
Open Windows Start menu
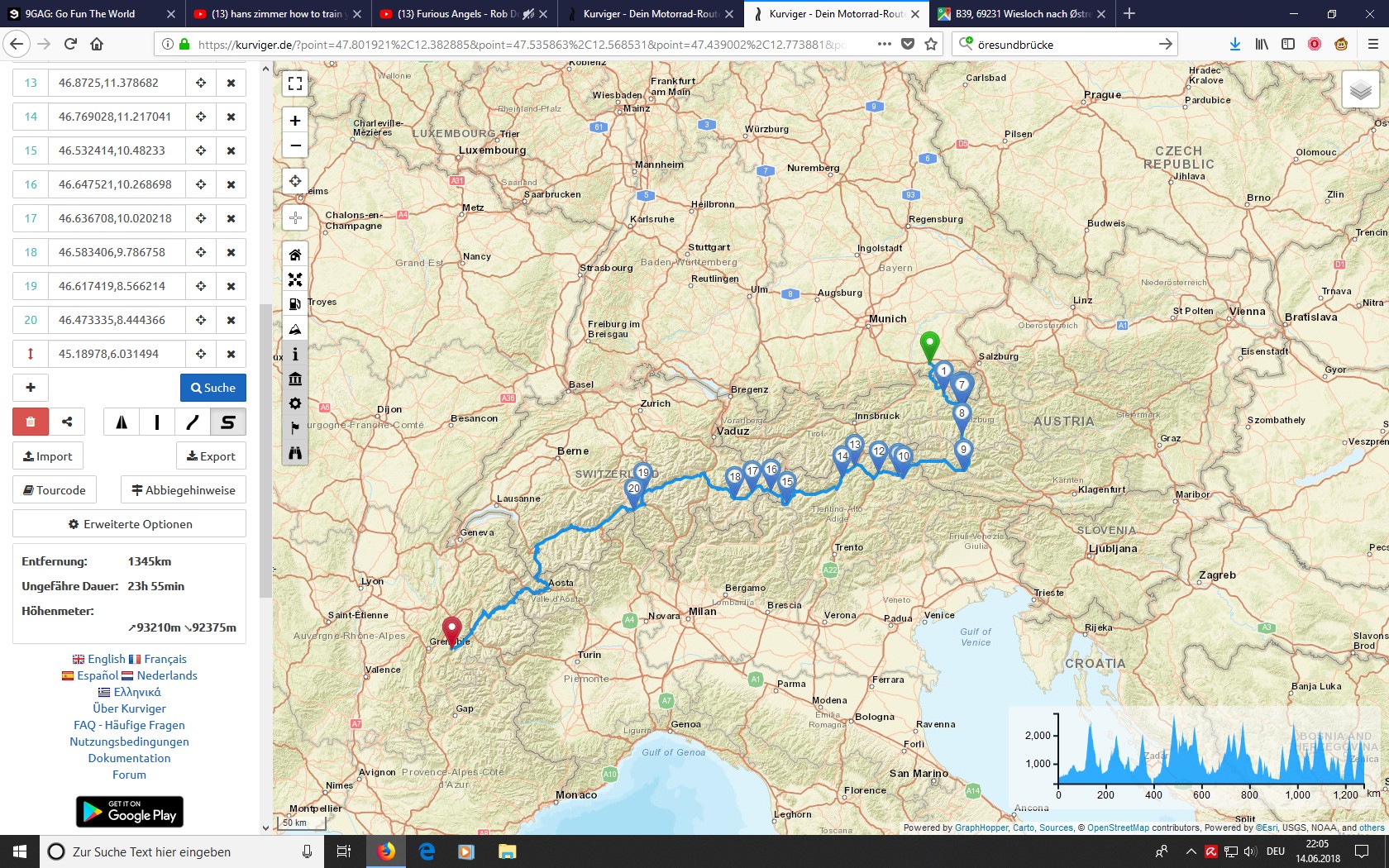[20, 851]
